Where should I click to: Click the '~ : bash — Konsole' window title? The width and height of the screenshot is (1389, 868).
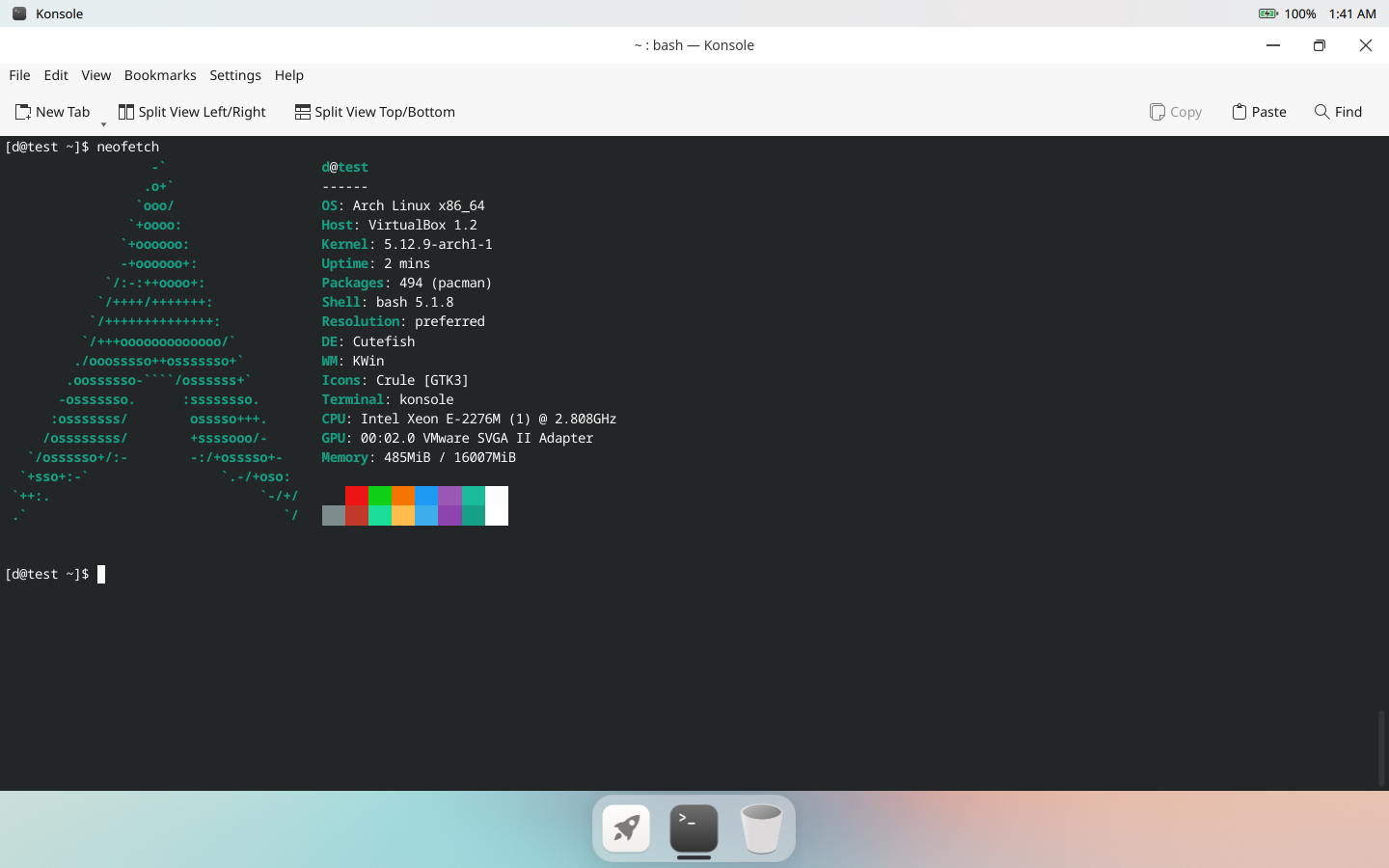tap(694, 45)
